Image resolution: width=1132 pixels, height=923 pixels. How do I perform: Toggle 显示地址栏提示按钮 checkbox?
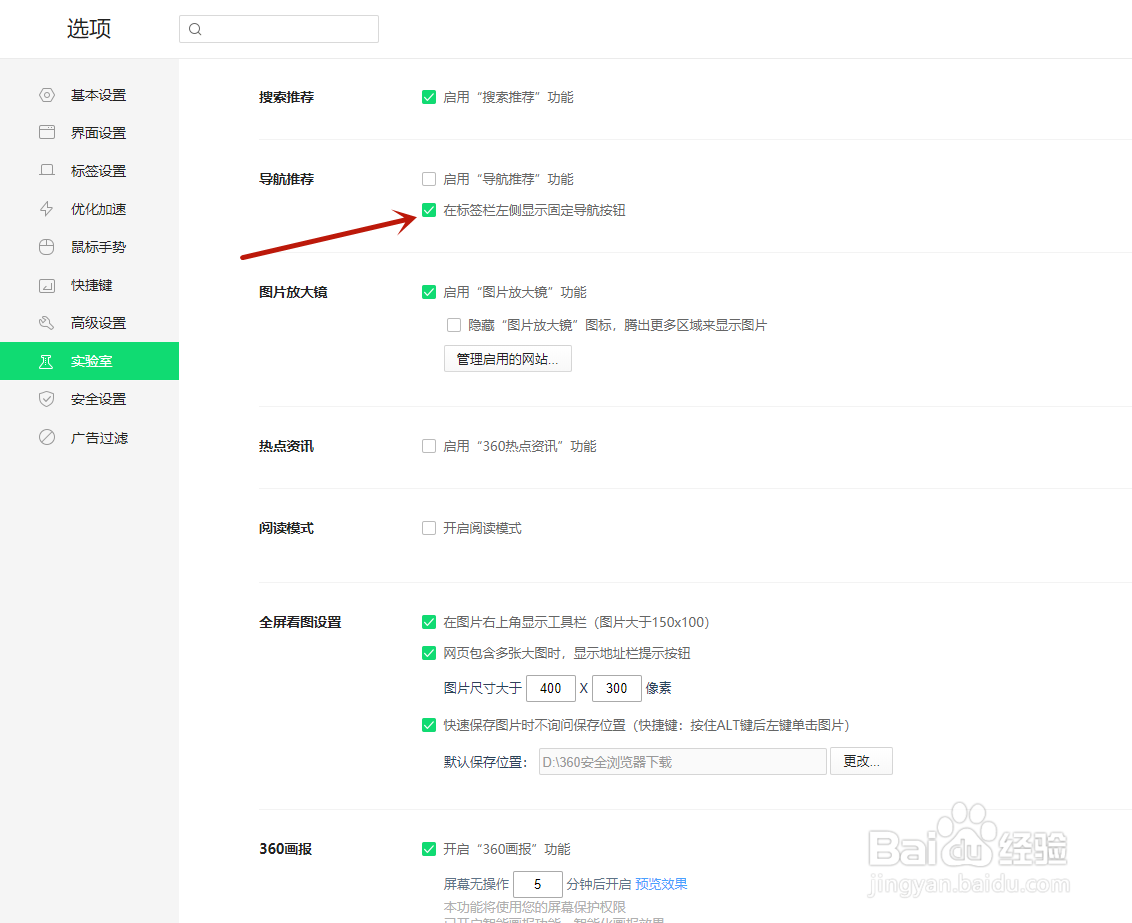(429, 653)
